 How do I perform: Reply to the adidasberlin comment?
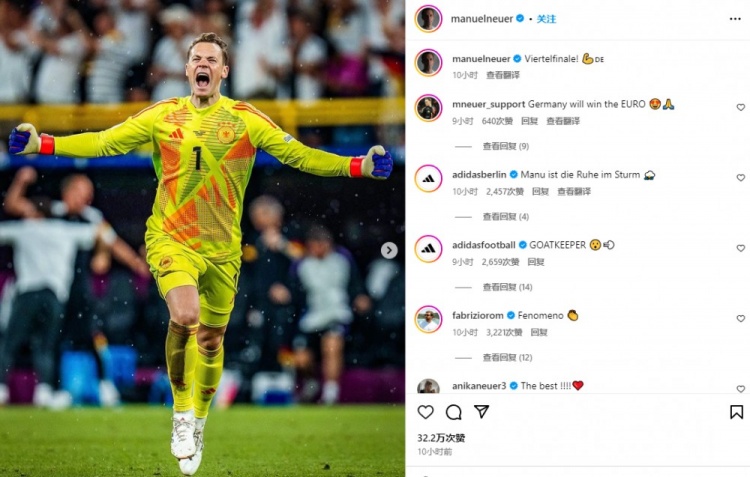tap(540, 191)
